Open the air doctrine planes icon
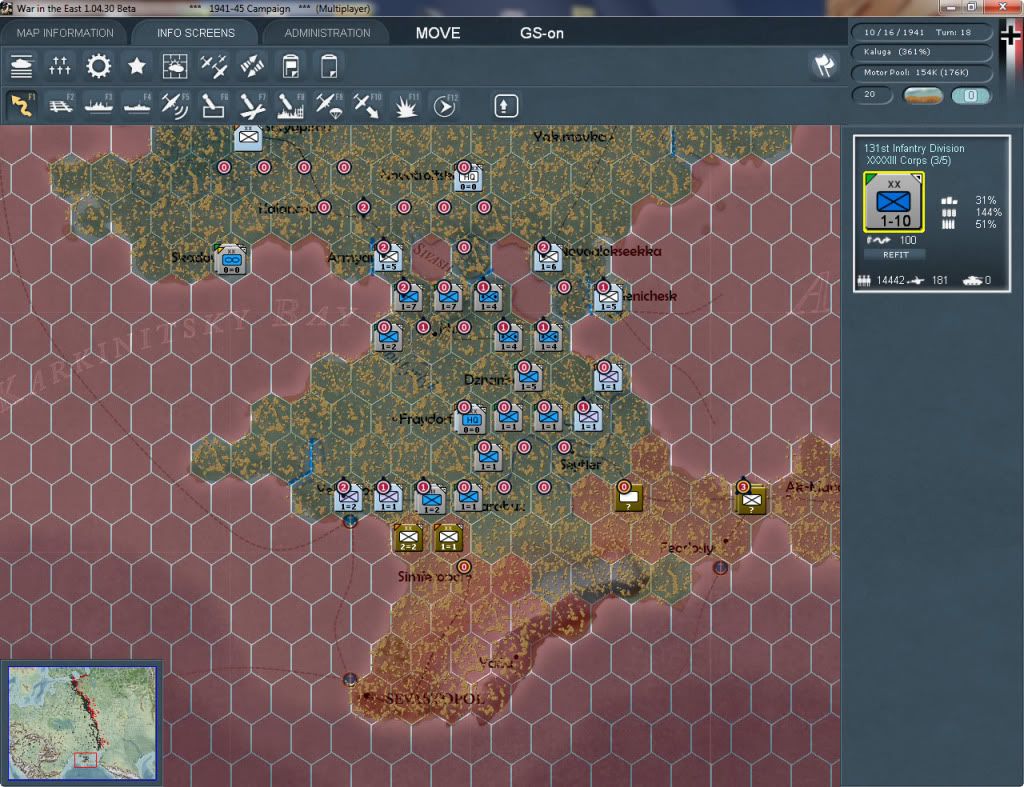 [214, 66]
